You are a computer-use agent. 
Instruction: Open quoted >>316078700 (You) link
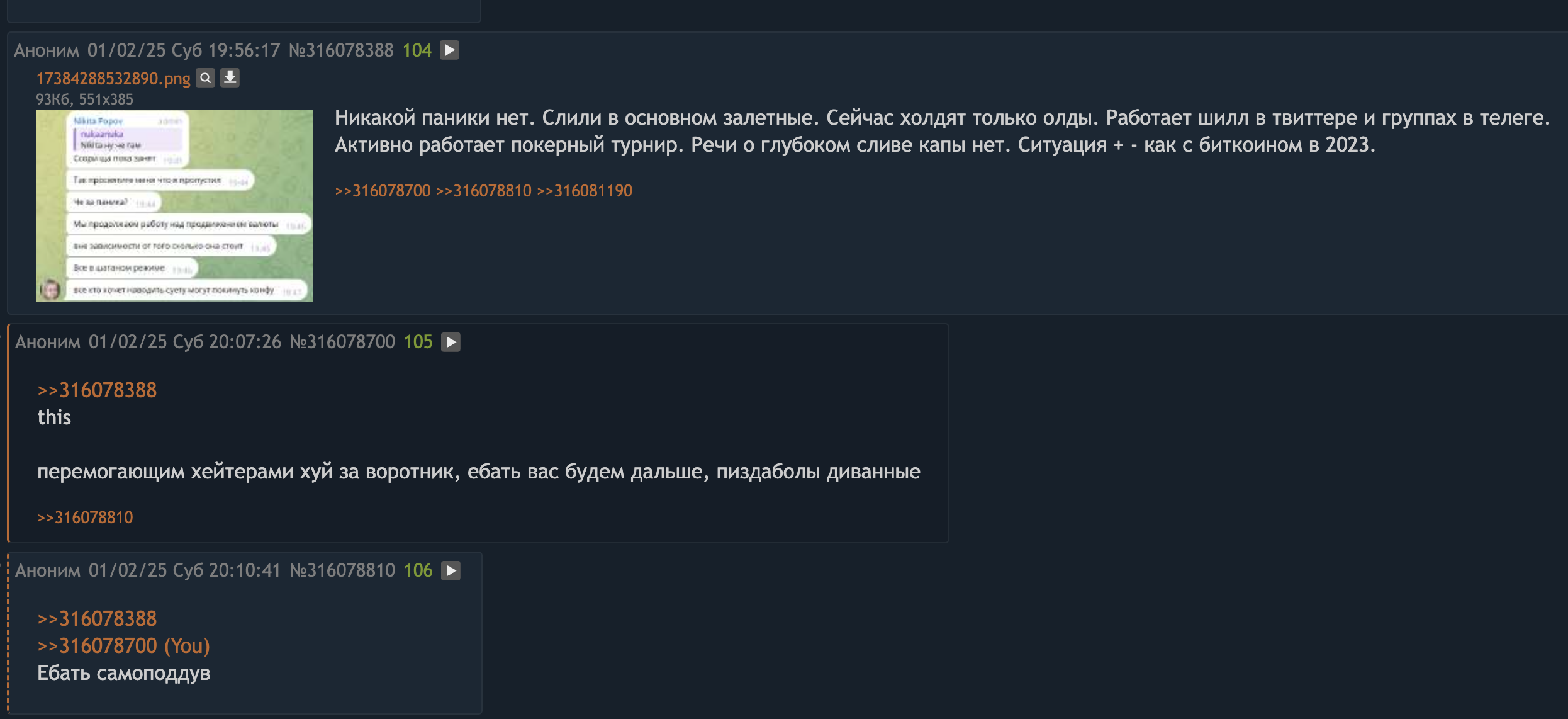(x=123, y=646)
